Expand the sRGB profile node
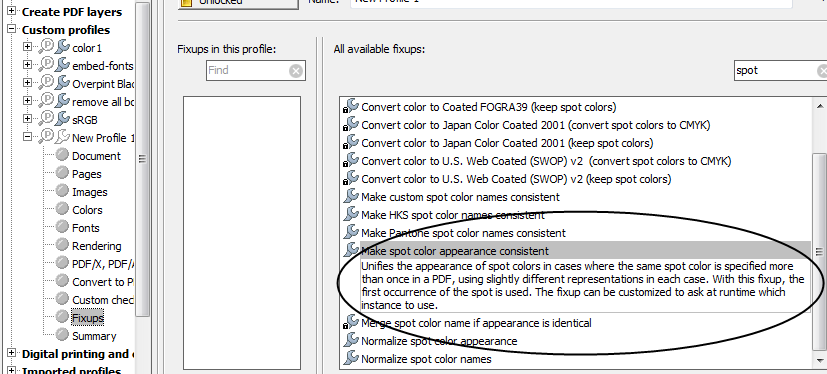Viewport: 827px width, 374px height. tap(27, 119)
